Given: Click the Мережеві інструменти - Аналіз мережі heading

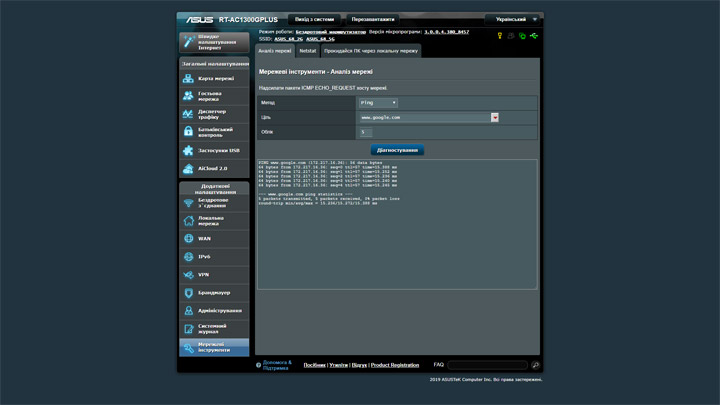Looking at the screenshot, I should (315, 72).
